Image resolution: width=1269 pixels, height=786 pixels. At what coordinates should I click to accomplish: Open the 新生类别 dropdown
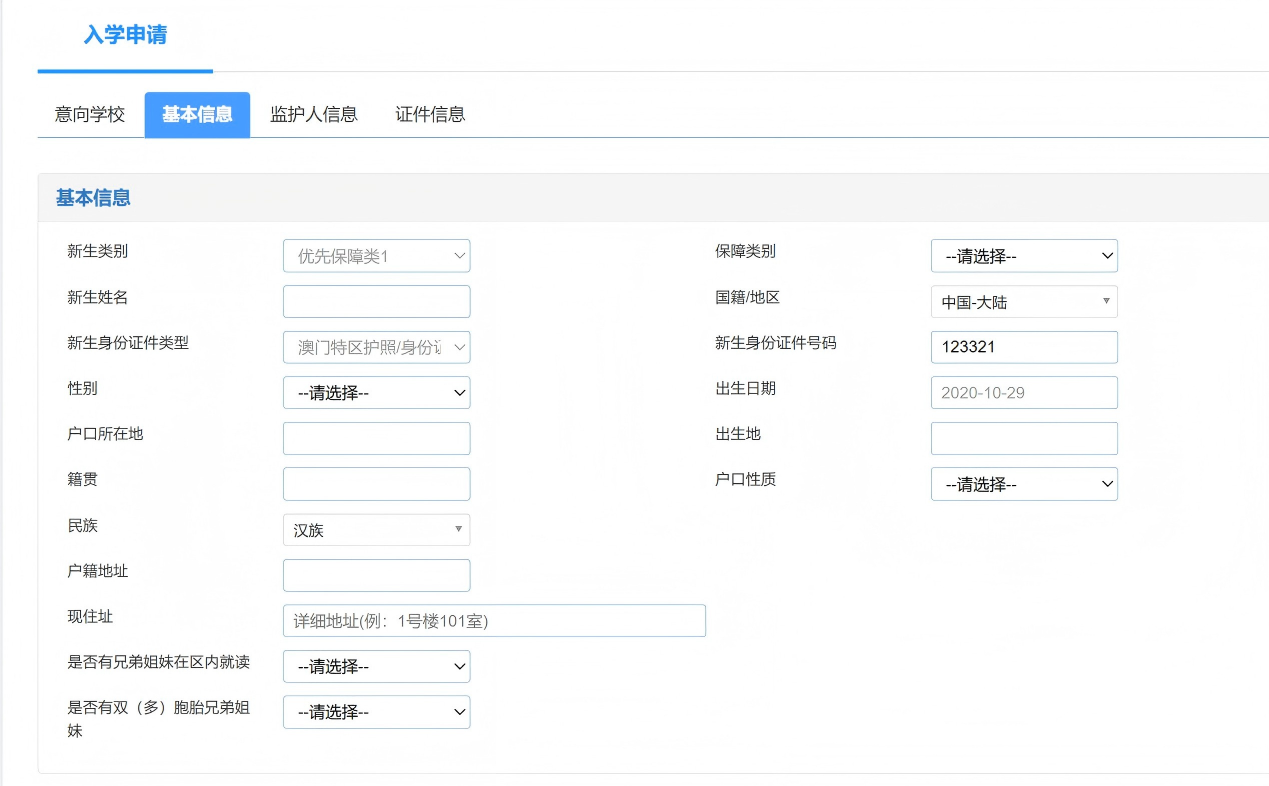(x=376, y=256)
